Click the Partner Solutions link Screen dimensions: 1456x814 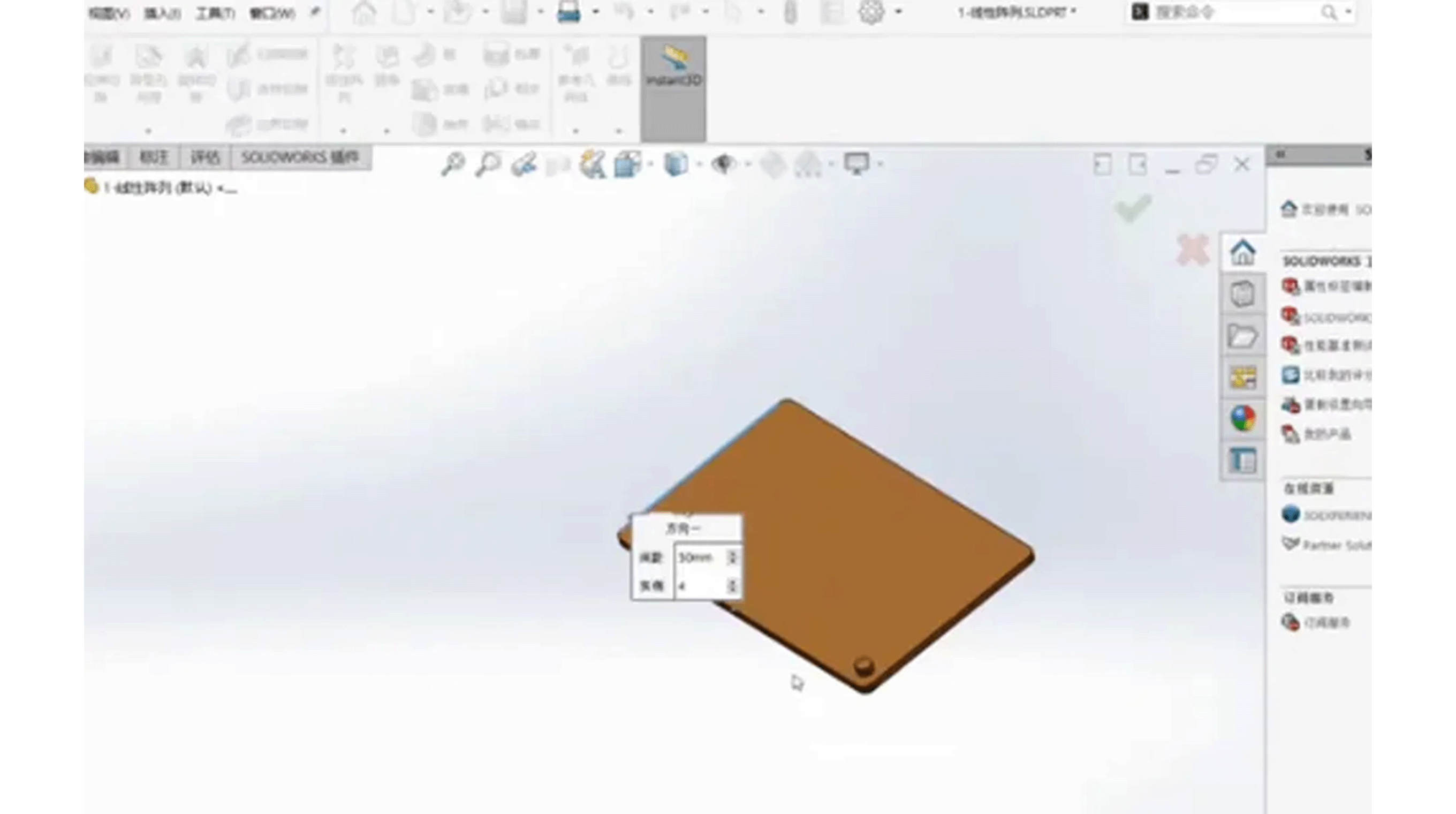click(x=1336, y=546)
